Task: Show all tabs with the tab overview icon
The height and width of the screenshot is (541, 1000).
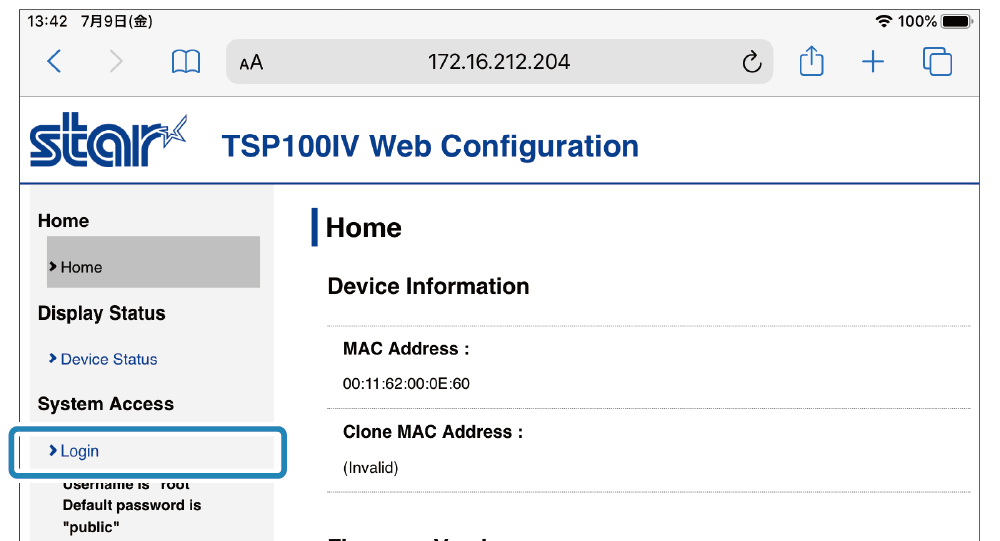Action: tap(937, 62)
